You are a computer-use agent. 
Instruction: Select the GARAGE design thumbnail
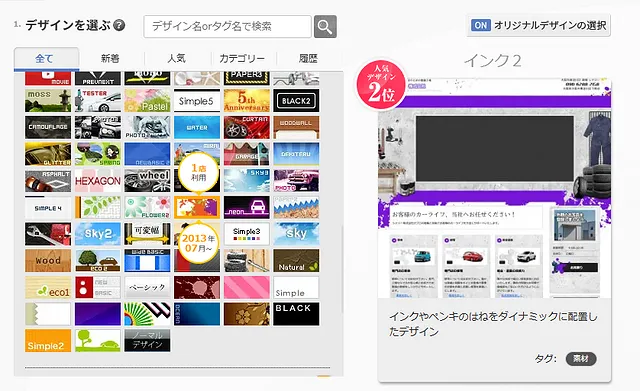click(247, 154)
